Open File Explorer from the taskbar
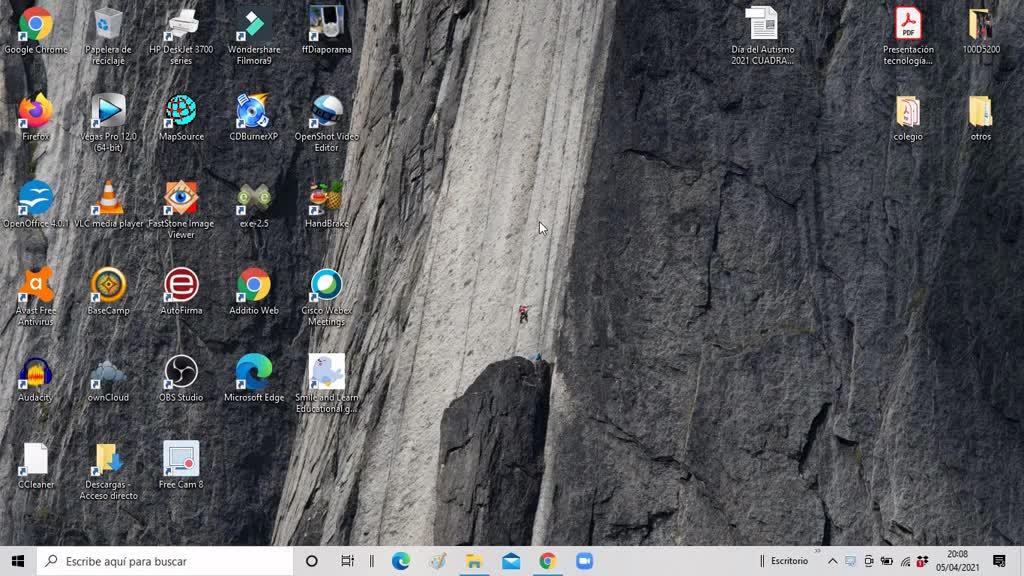 [x=473, y=561]
